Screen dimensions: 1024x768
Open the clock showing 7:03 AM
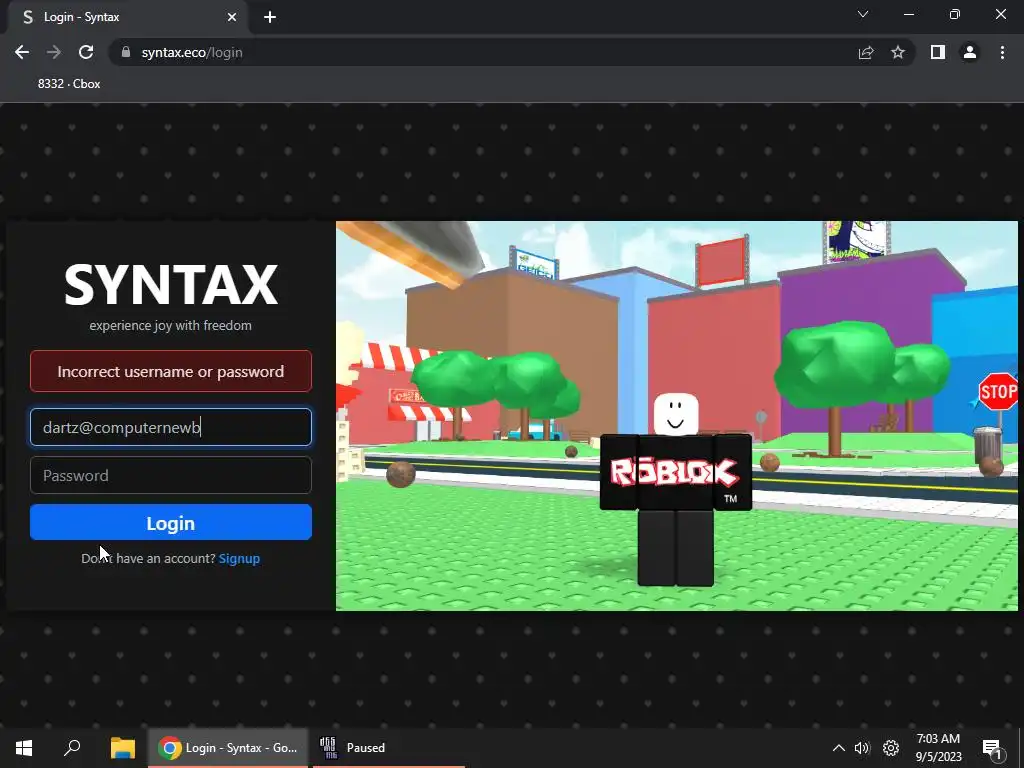[938, 748]
